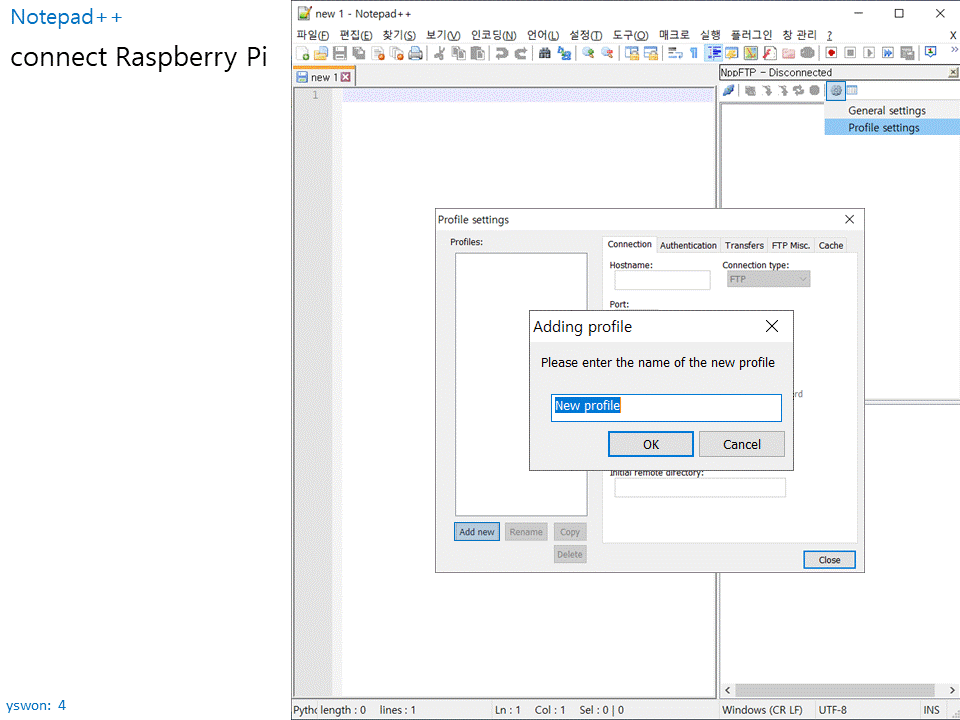Click Initial remote directory input field
The image size is (960, 720).
(700, 487)
